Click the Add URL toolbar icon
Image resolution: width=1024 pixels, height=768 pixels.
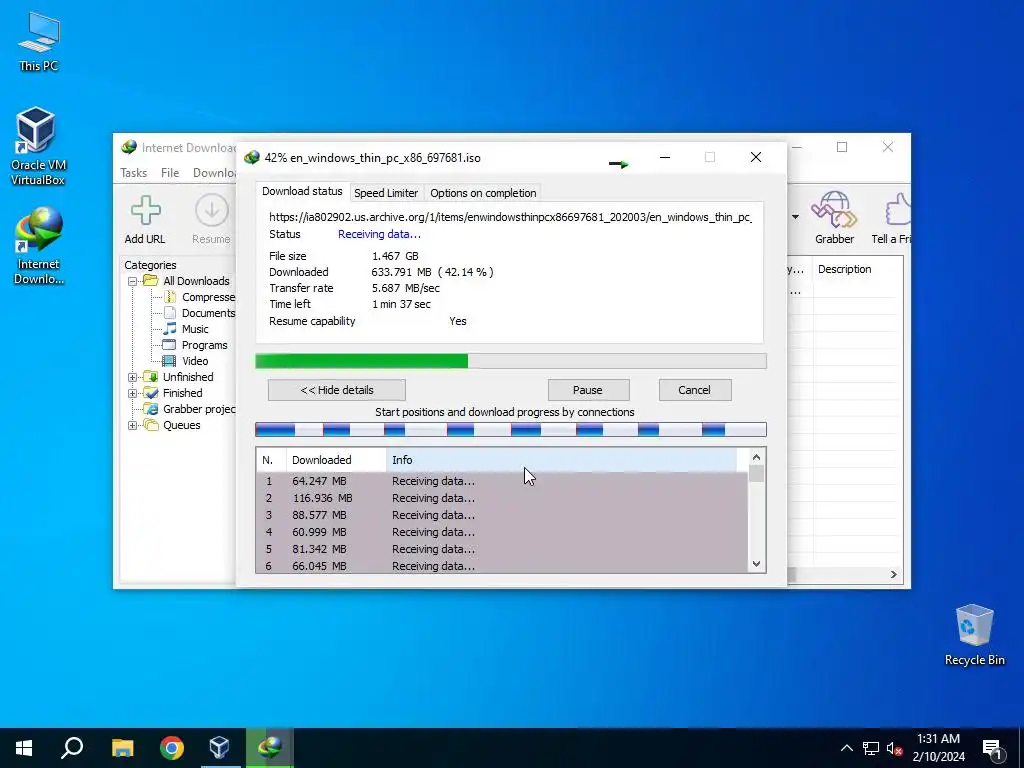(145, 220)
